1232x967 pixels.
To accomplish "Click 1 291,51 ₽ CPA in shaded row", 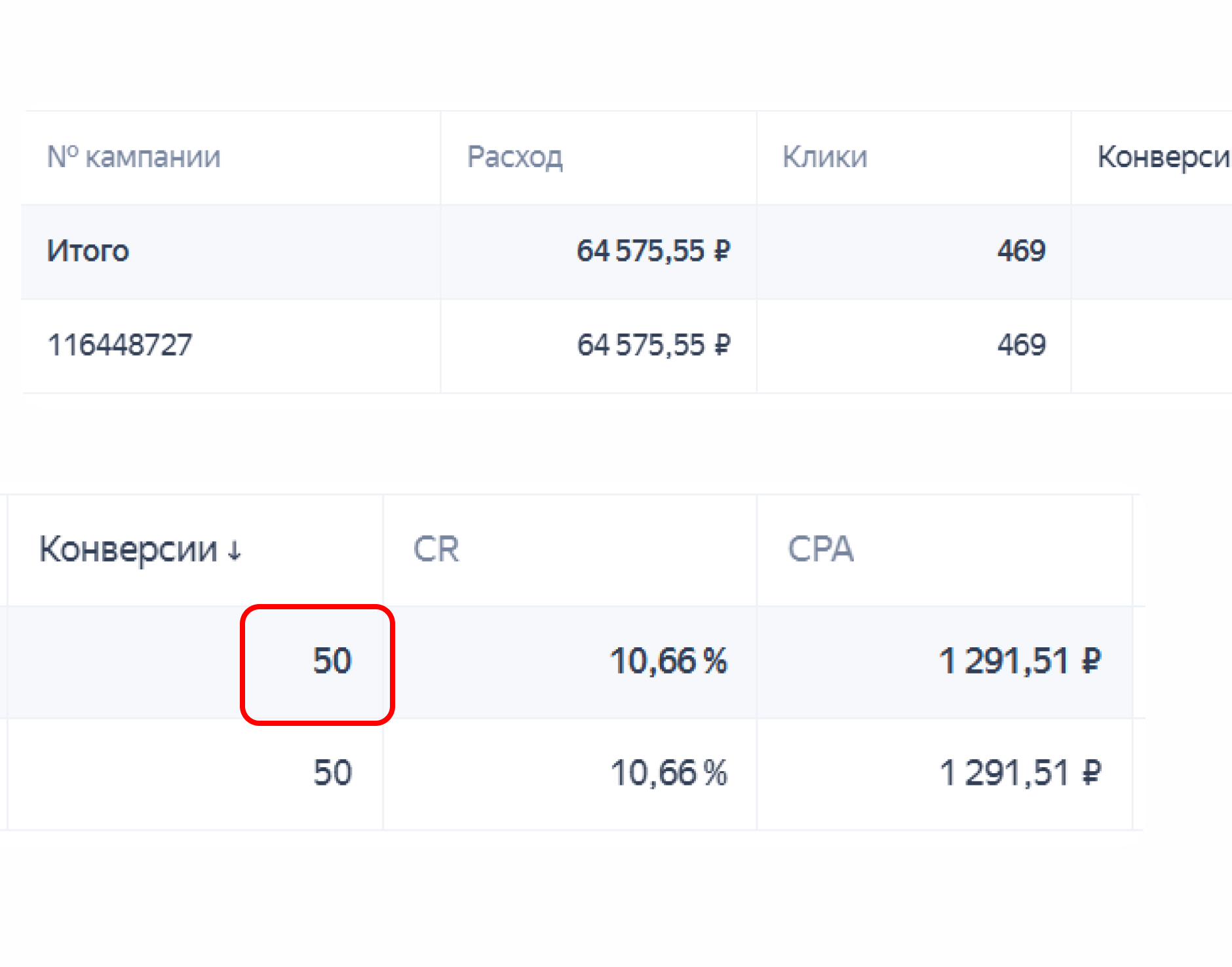I will pos(1020,661).
